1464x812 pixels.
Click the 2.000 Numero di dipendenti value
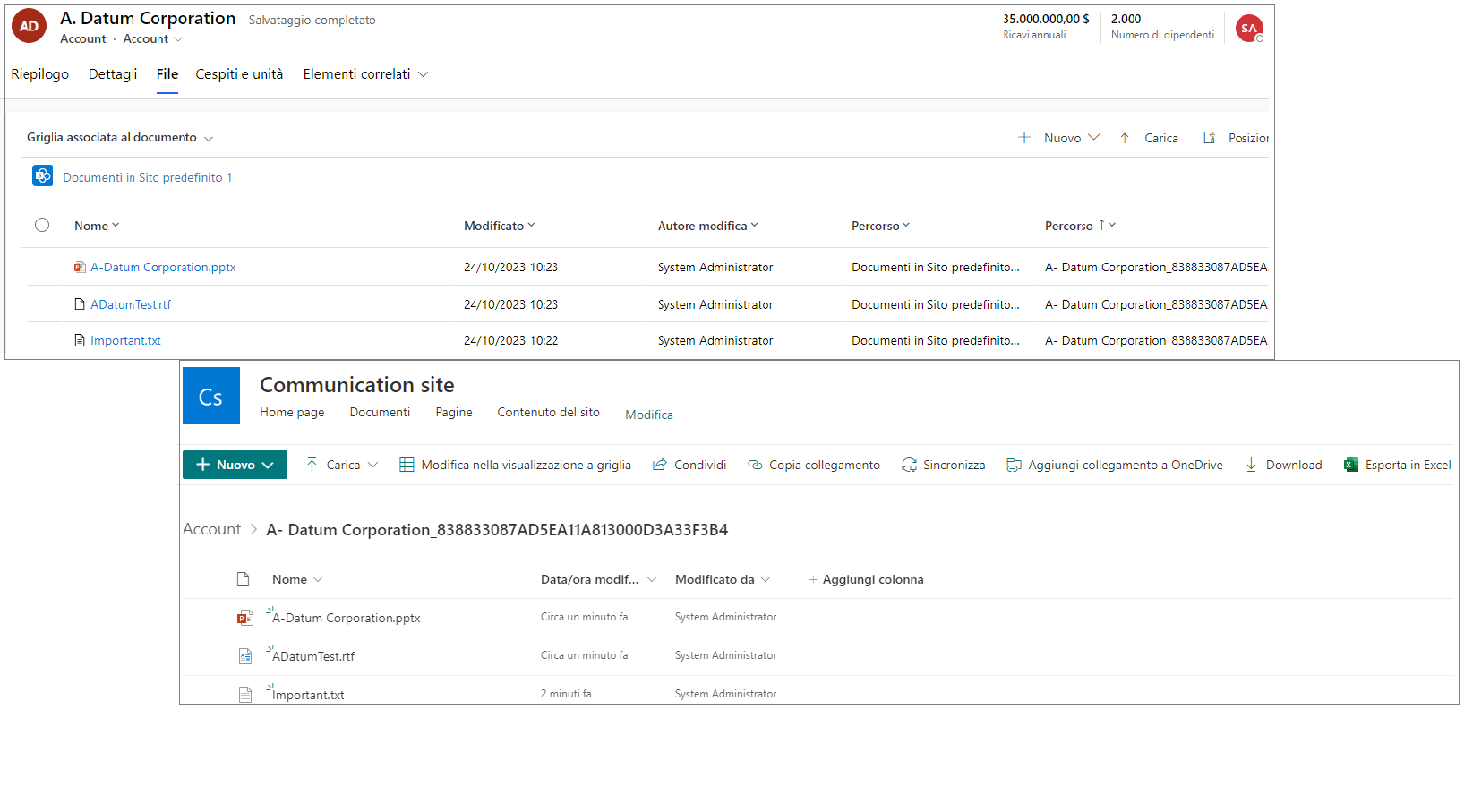(x=1126, y=19)
